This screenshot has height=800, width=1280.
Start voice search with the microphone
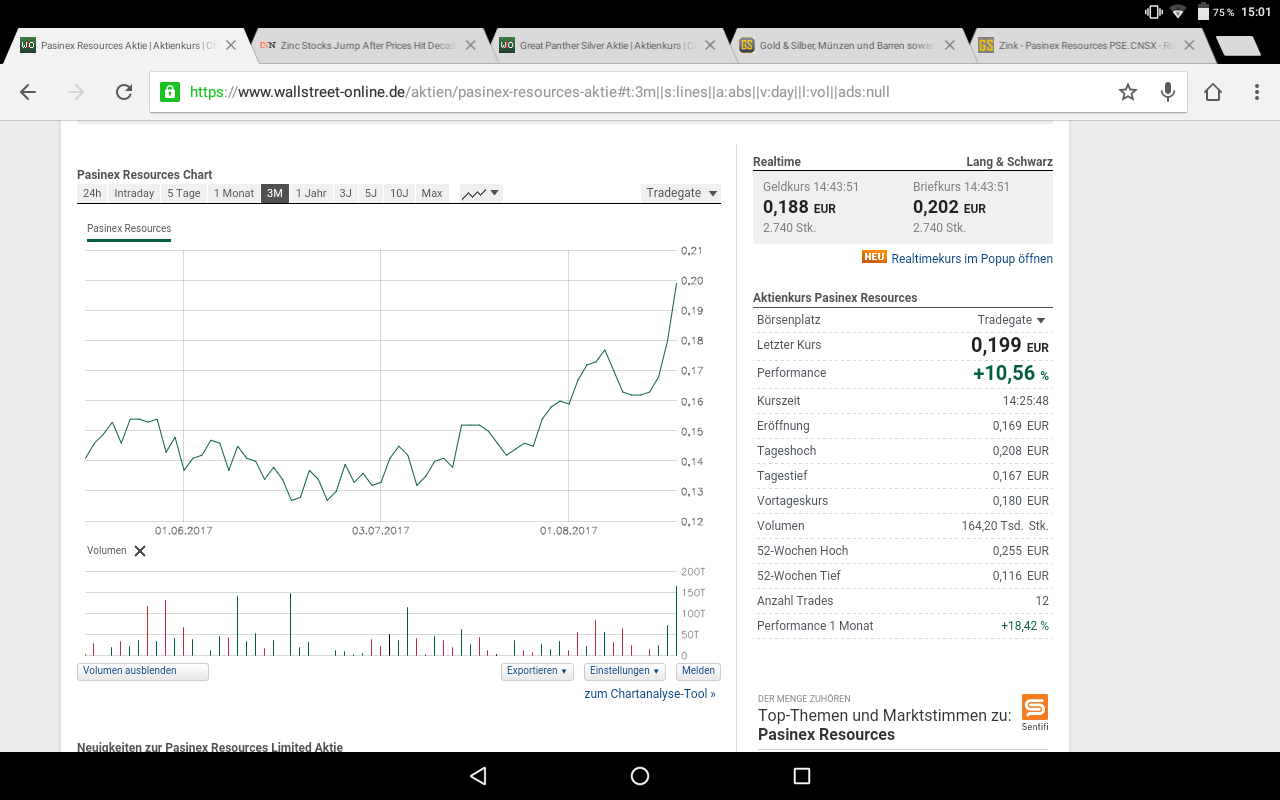click(x=1167, y=92)
